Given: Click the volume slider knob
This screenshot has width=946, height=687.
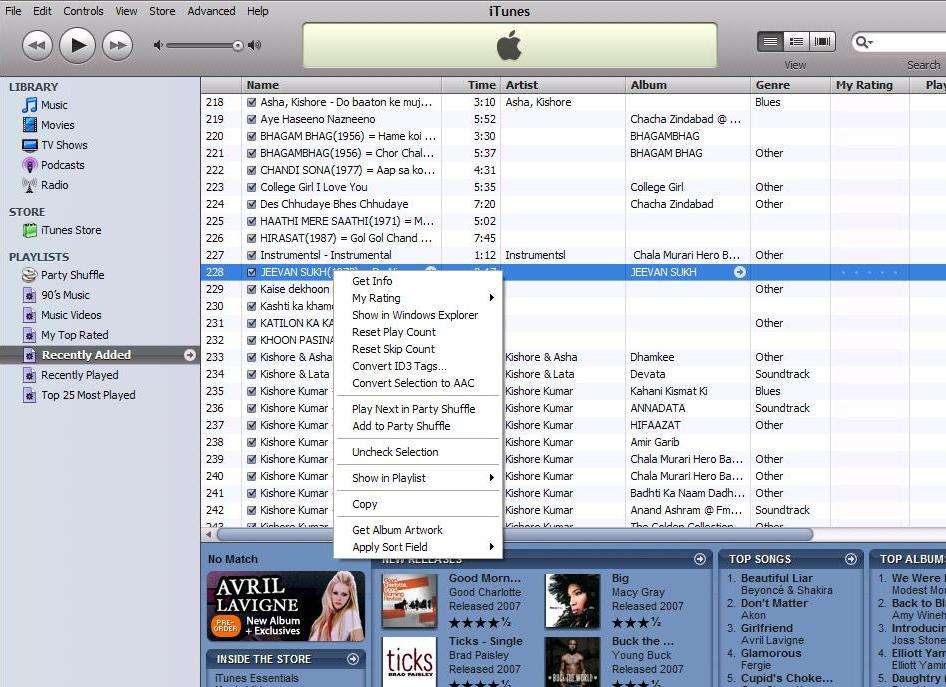Looking at the screenshot, I should tap(238, 45).
